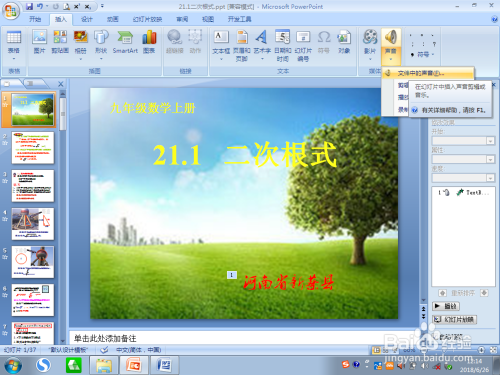Go to next slide via double arrow
The image size is (500, 375).
click(x=423, y=317)
